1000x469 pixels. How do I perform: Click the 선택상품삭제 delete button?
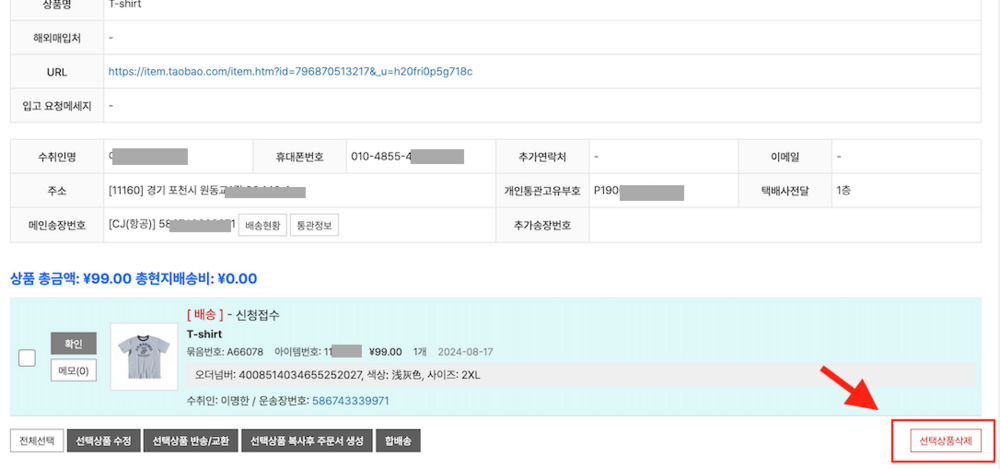(945, 441)
